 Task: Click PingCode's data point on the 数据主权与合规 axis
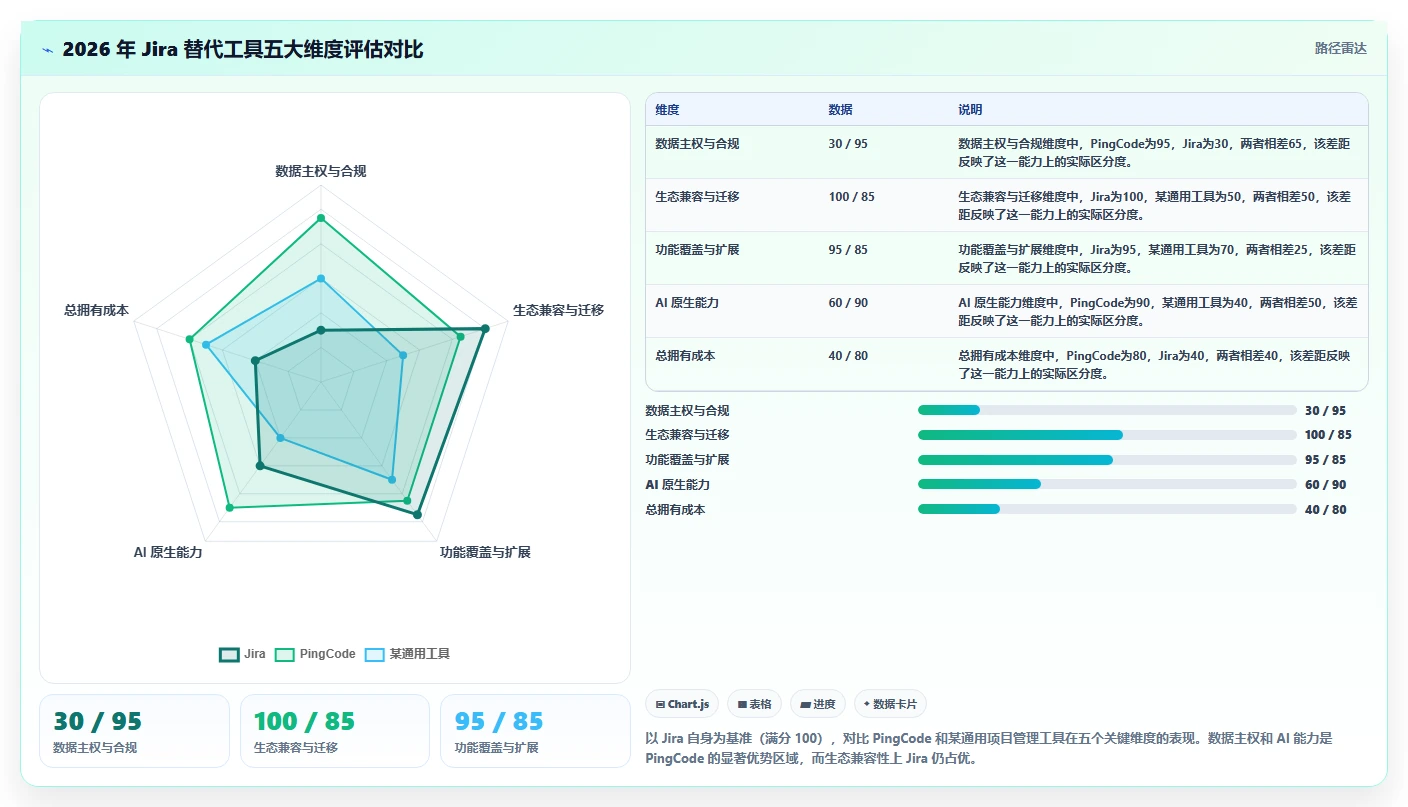point(321,217)
